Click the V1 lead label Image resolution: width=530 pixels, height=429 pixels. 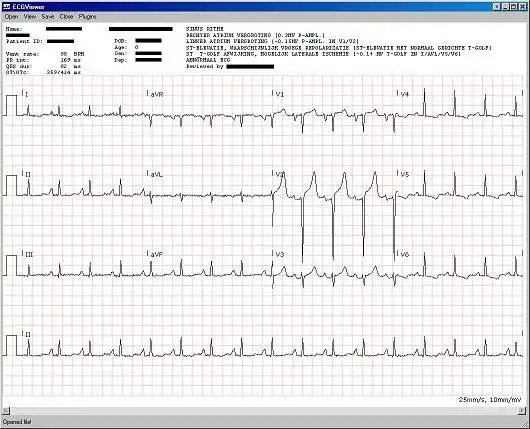(280, 95)
